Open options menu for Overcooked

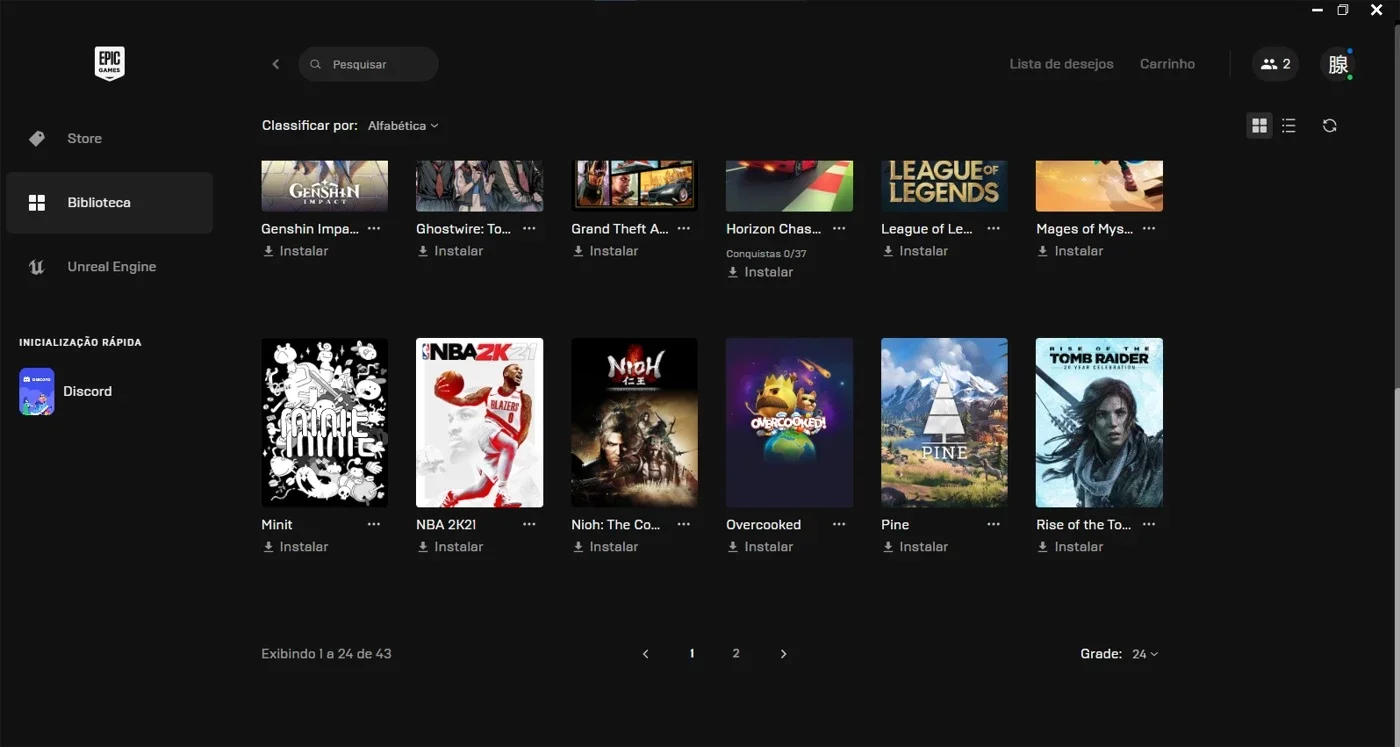click(x=839, y=524)
